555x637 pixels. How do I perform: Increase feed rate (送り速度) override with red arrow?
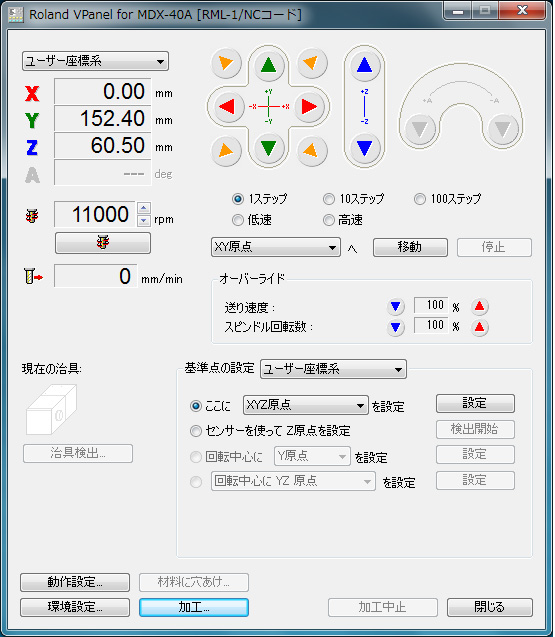click(479, 306)
